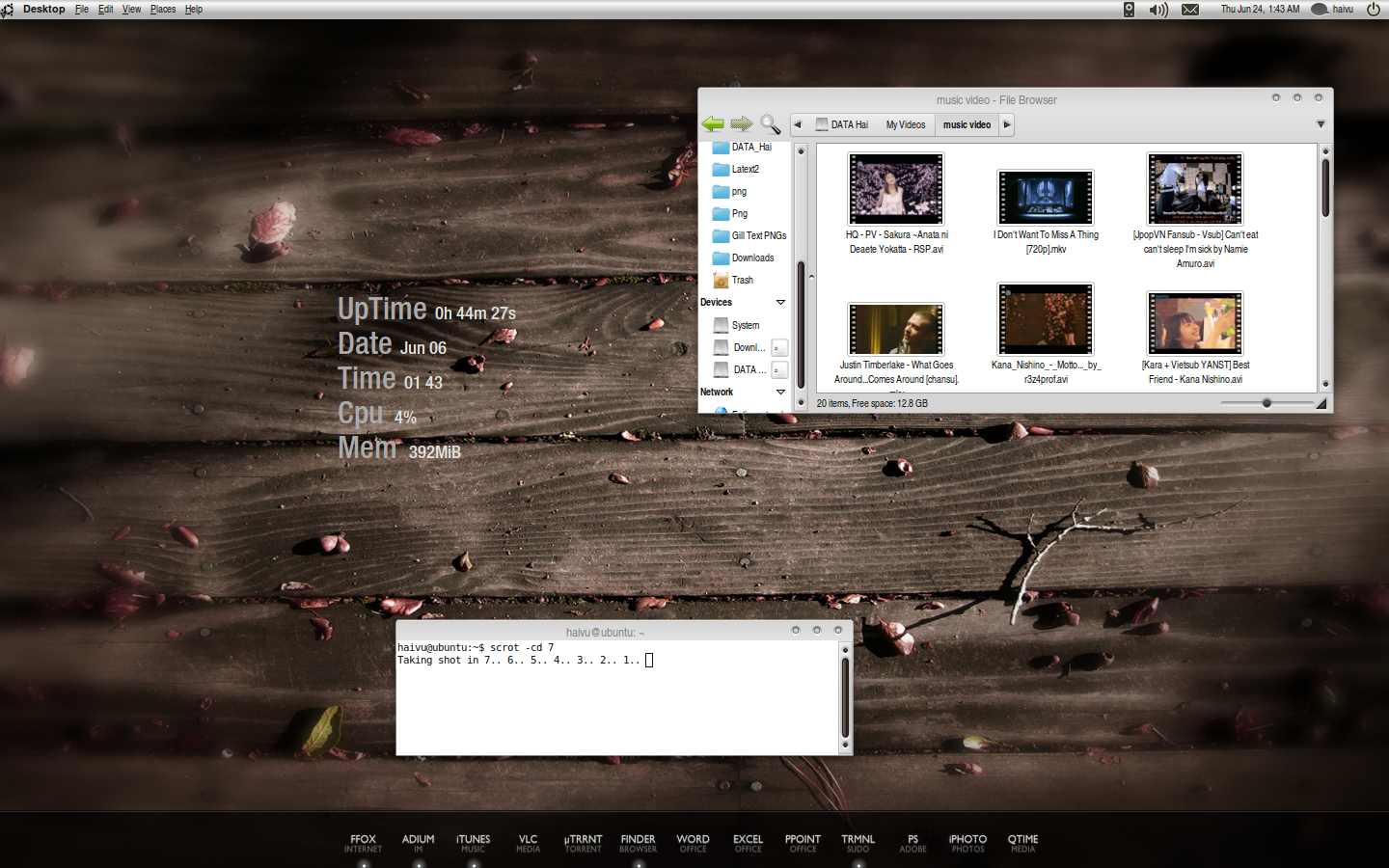The height and width of the screenshot is (868, 1389).
Task: Select the Justin Timberlake video thumbnail
Action: 896,329
